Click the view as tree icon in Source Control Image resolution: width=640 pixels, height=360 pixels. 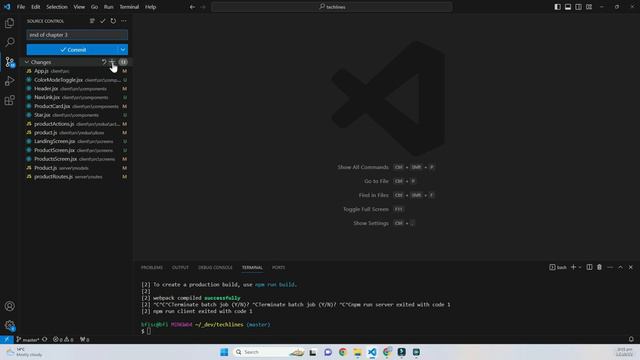point(92,21)
